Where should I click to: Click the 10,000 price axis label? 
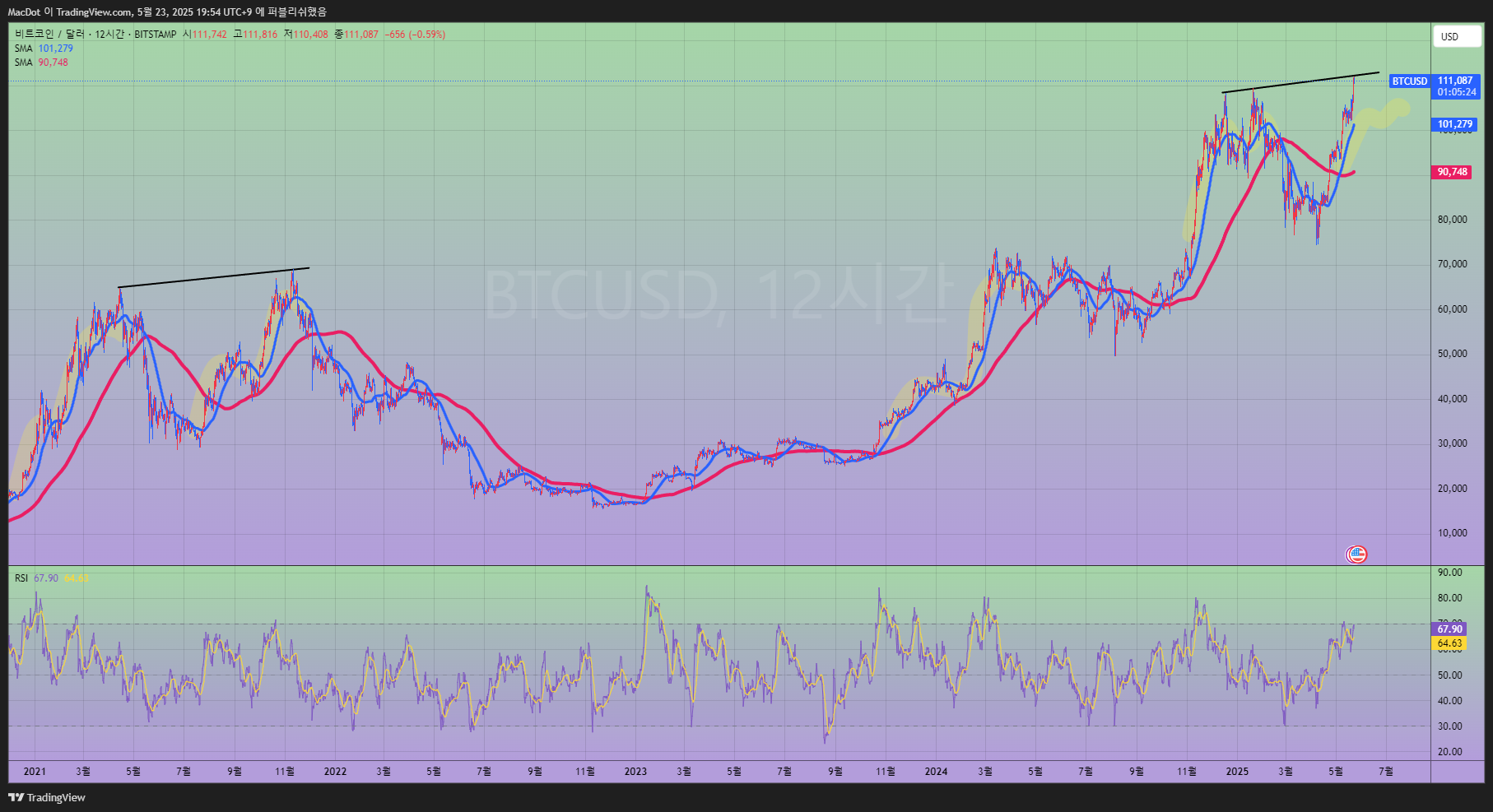pos(1453,533)
